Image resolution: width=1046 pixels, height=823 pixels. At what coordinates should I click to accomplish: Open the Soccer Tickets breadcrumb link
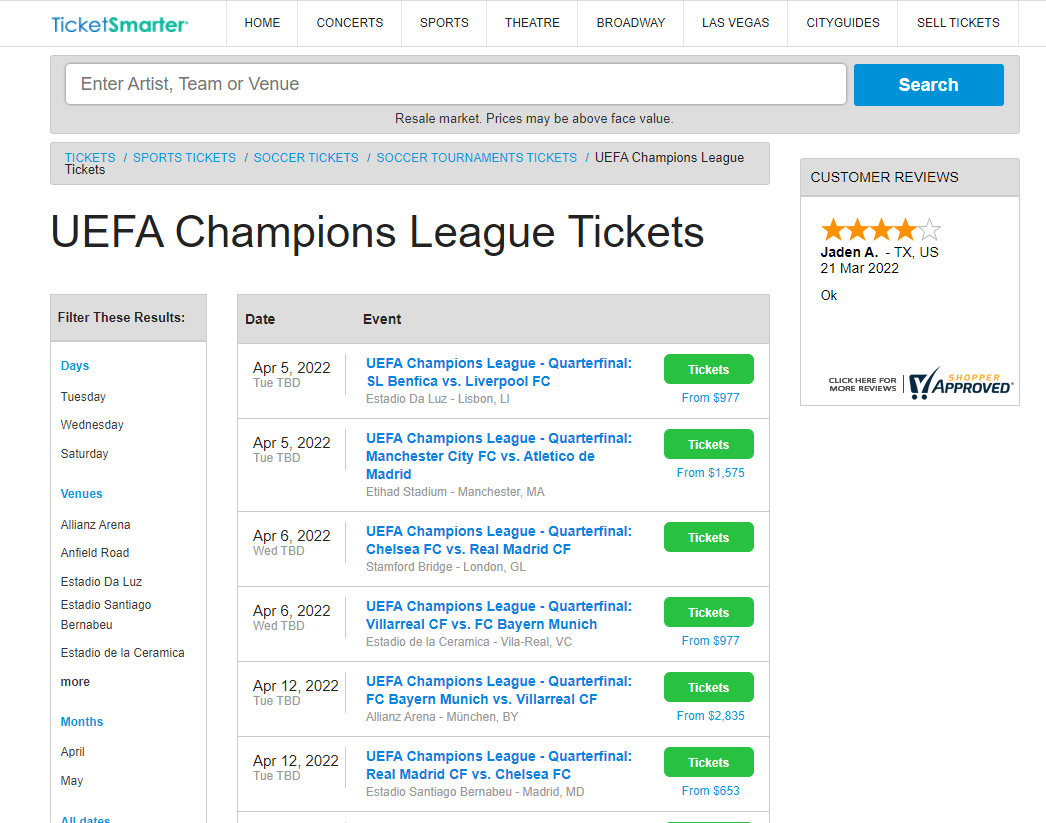coord(306,158)
